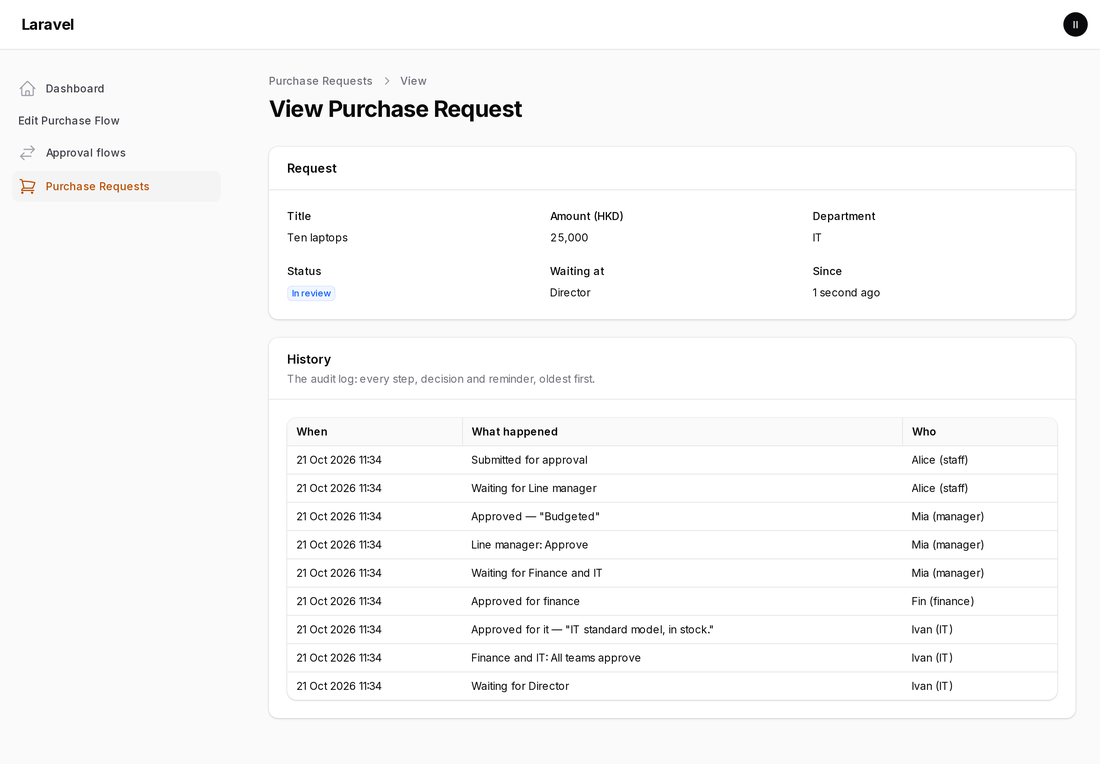Click the History section heading
The image size is (1100, 764).
tap(309, 359)
